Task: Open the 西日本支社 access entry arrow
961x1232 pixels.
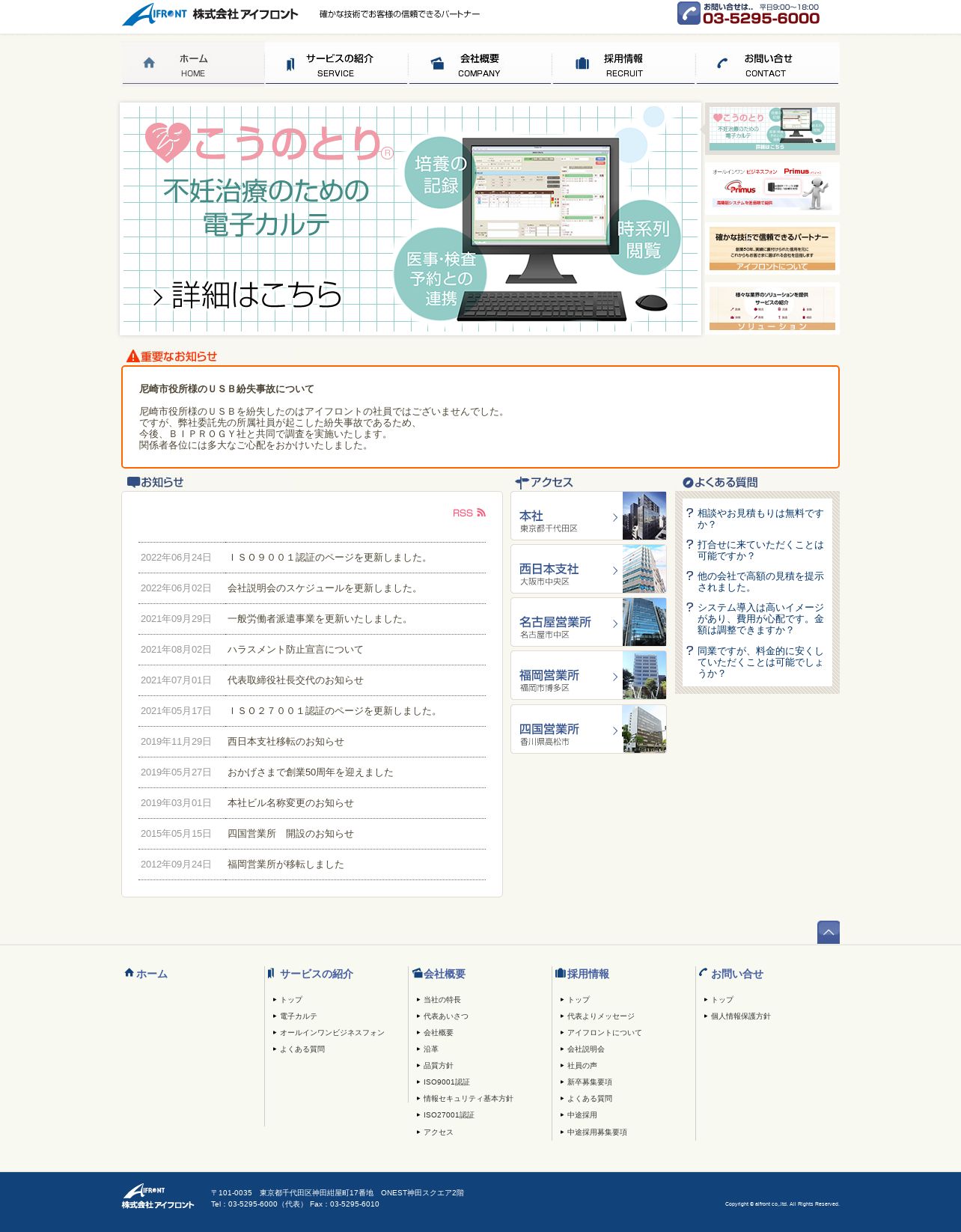Action: (x=615, y=570)
